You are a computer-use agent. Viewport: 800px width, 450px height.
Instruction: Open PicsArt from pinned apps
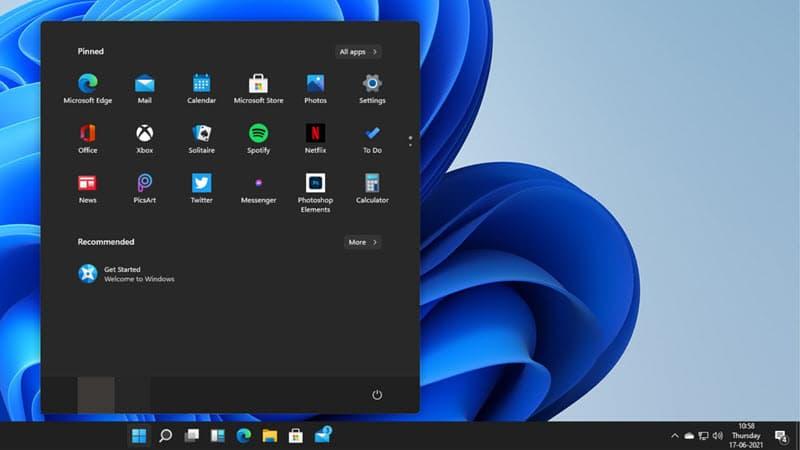[145, 184]
